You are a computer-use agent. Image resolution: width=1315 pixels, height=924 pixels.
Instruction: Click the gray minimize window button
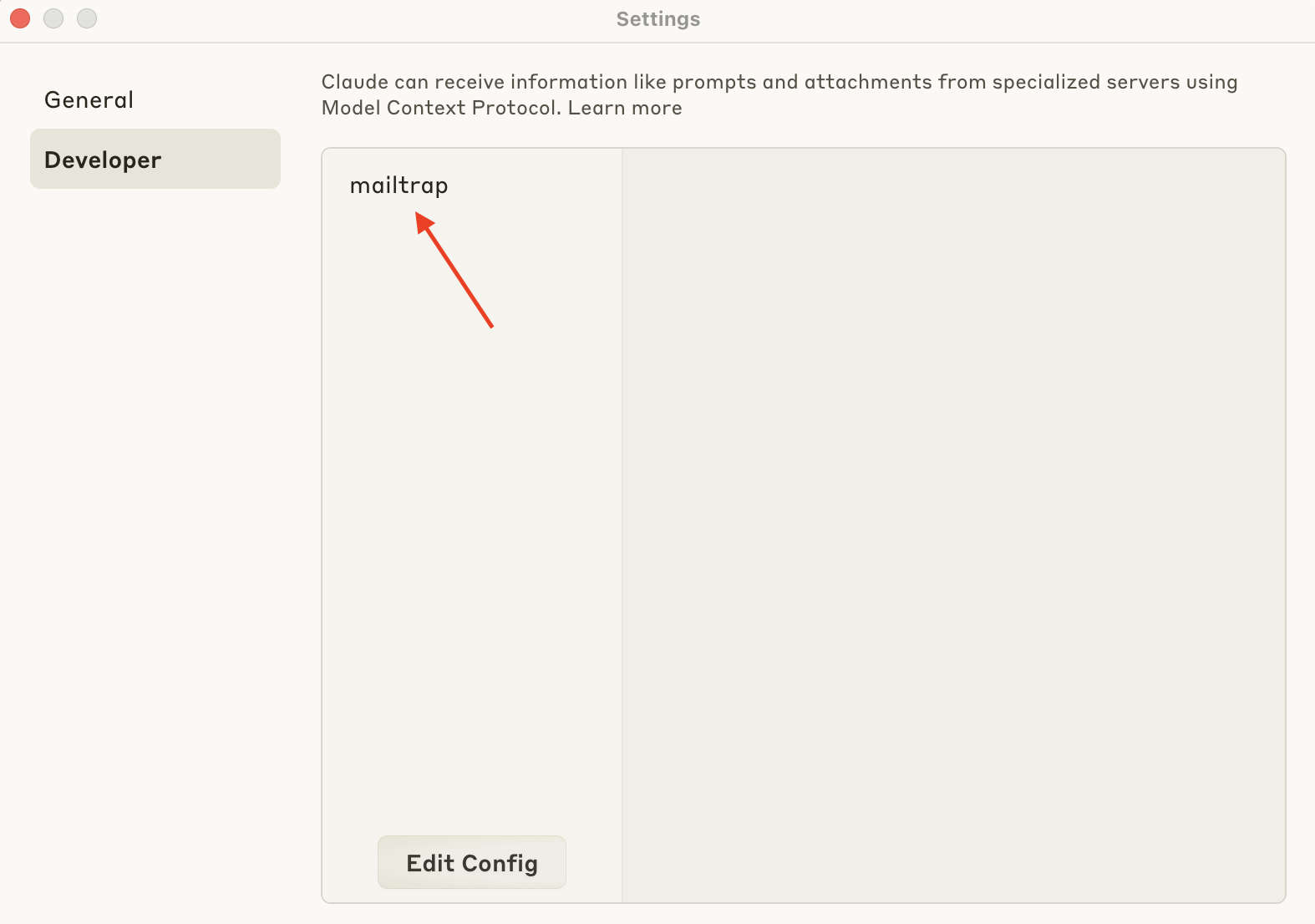[x=53, y=18]
